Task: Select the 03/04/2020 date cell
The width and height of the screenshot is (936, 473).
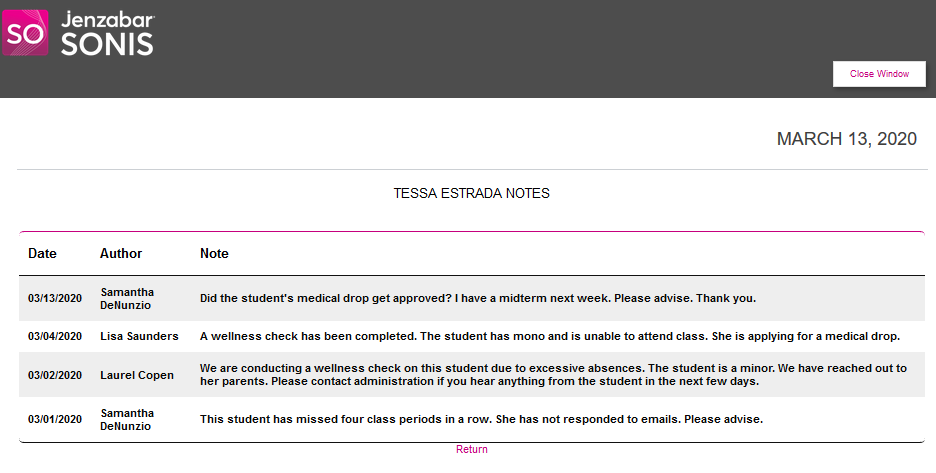Action: [x=55, y=337]
